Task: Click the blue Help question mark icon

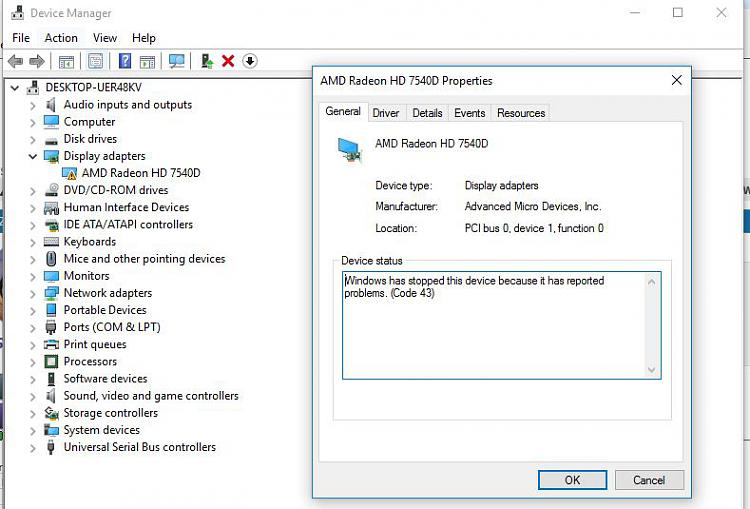Action: pos(125,61)
